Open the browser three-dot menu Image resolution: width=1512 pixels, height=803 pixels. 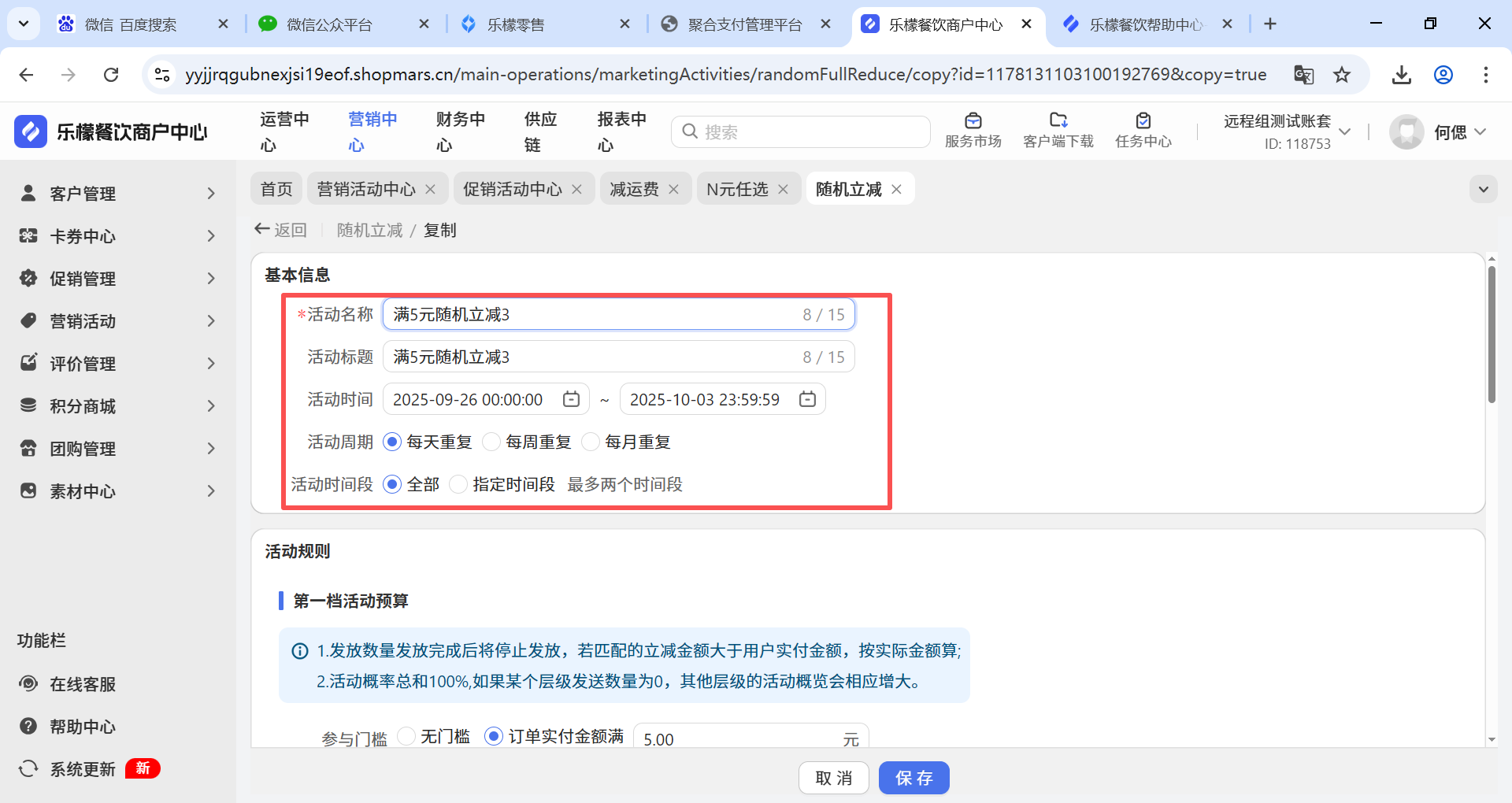[x=1486, y=75]
